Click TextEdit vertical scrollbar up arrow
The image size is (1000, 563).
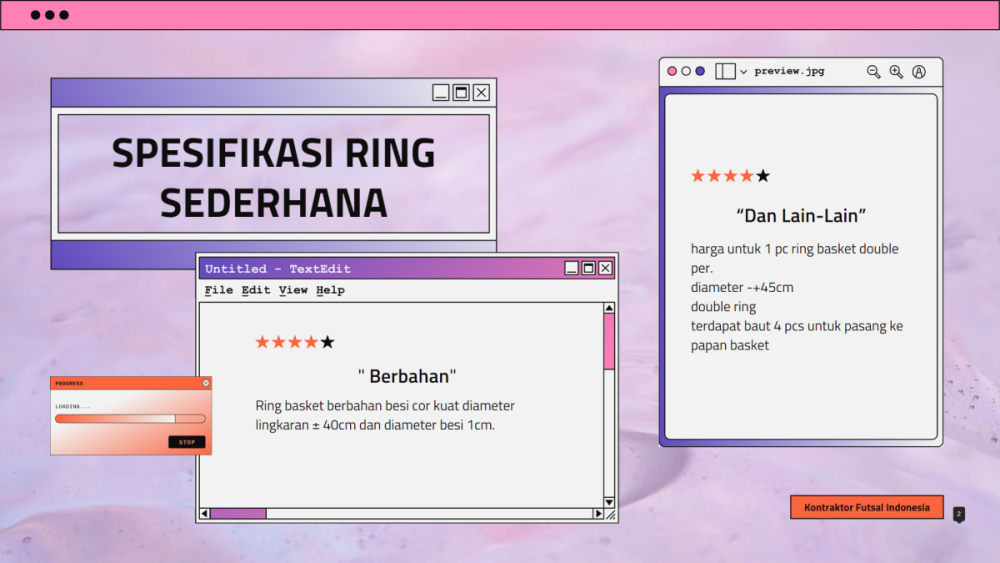[609, 308]
